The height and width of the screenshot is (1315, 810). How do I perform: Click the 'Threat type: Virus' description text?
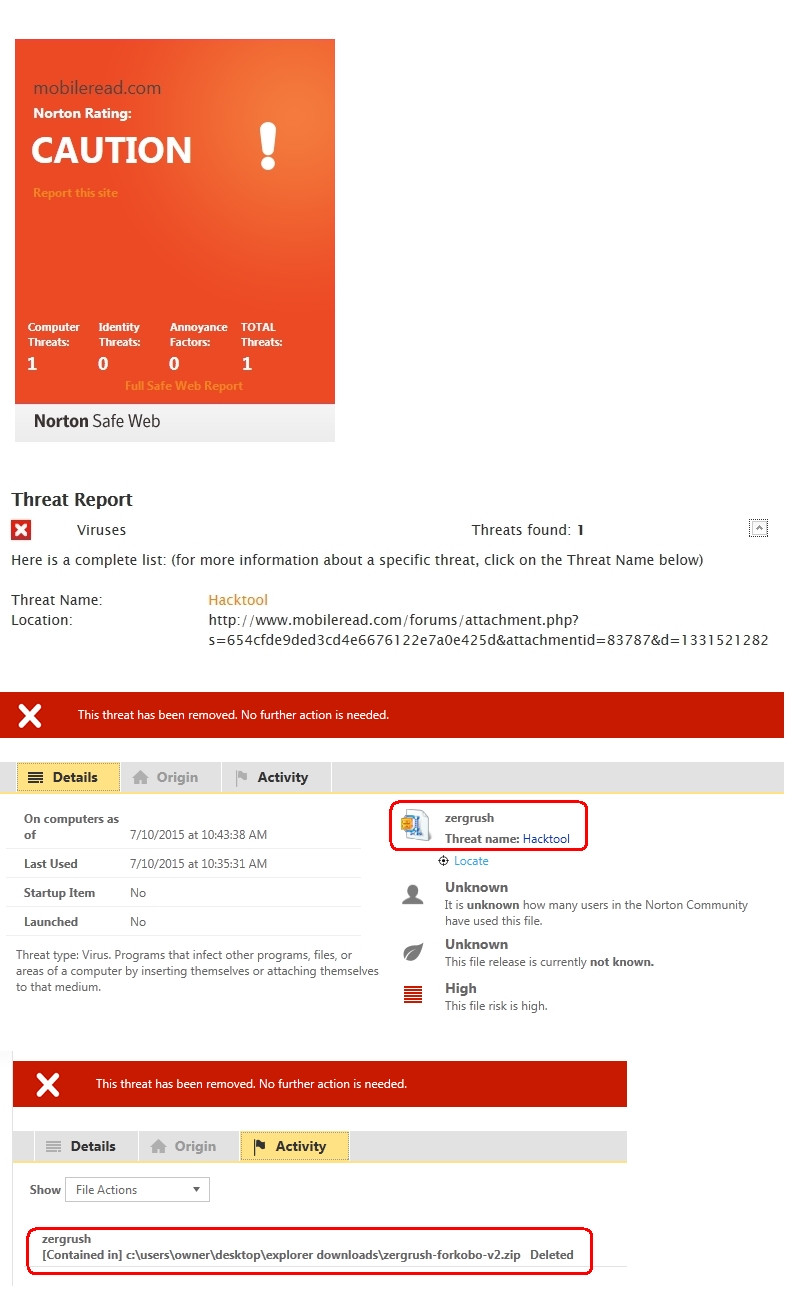tap(197, 971)
